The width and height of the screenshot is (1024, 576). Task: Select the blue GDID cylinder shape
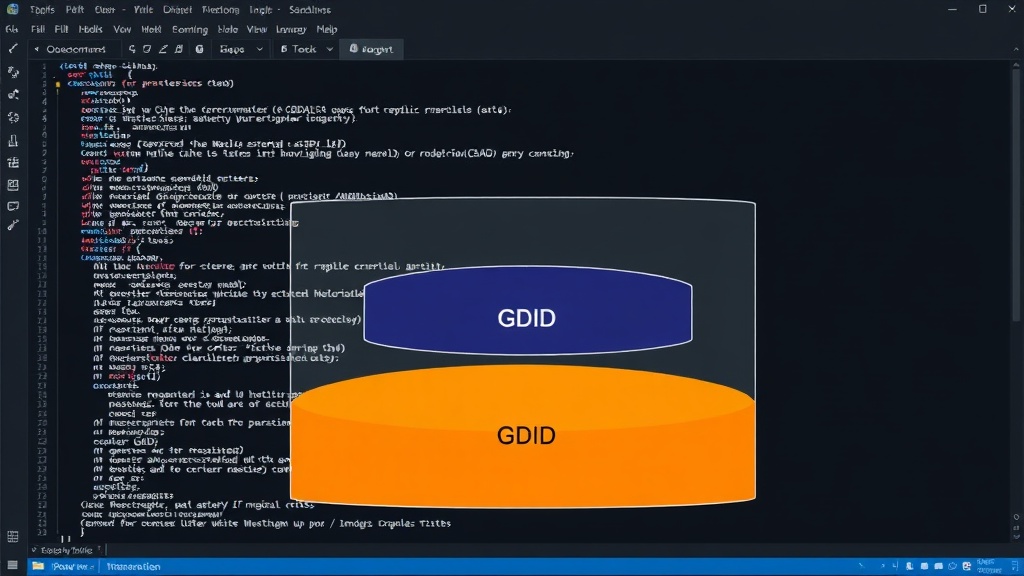tap(528, 311)
